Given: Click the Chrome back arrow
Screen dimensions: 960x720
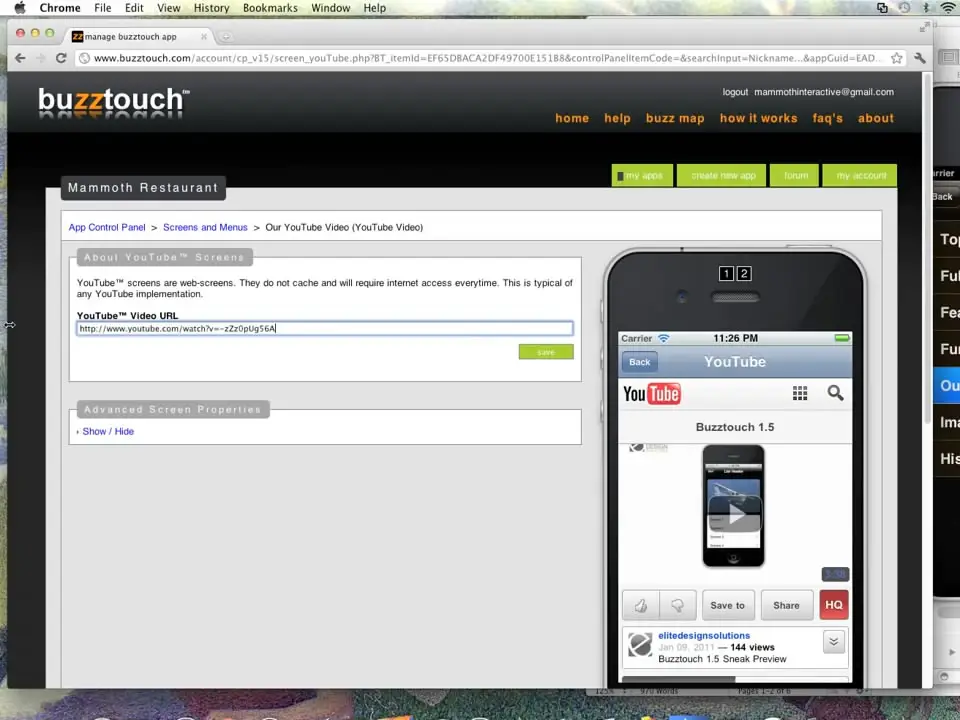Looking at the screenshot, I should [x=20, y=58].
